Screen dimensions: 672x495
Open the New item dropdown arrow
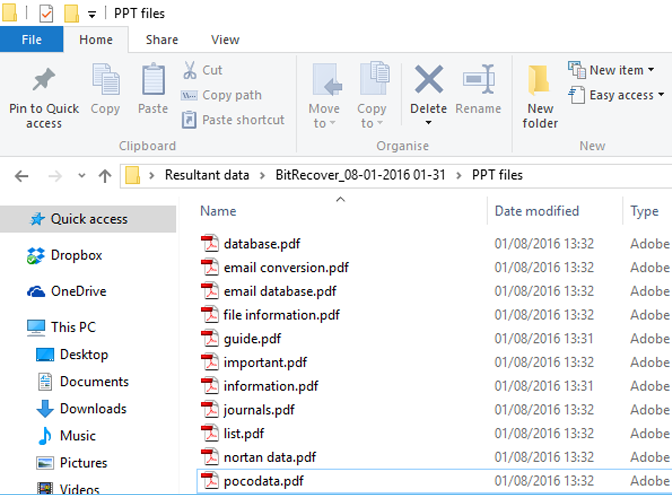pyautogui.click(x=651, y=70)
